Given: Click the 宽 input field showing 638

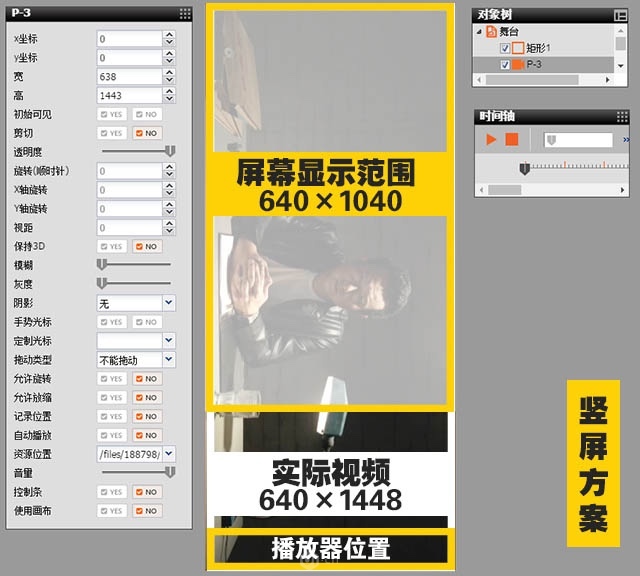Looking at the screenshot, I should pos(129,76).
